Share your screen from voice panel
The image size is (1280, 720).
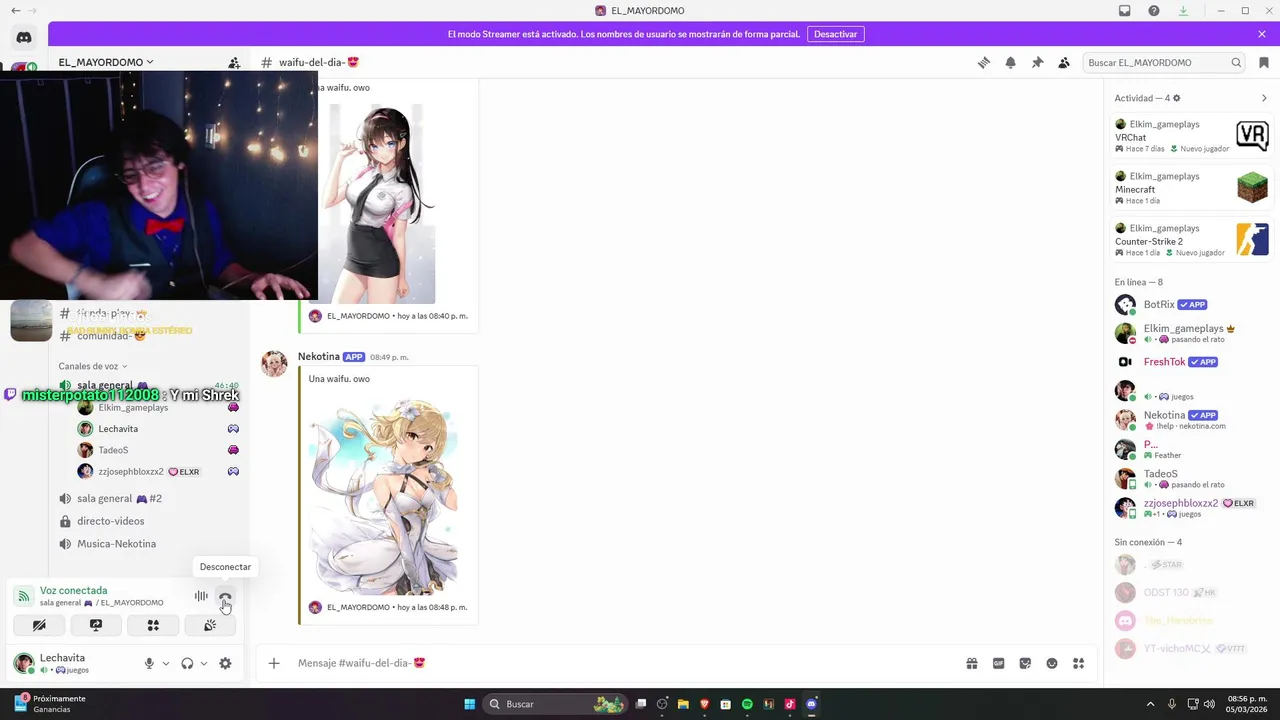coord(96,625)
